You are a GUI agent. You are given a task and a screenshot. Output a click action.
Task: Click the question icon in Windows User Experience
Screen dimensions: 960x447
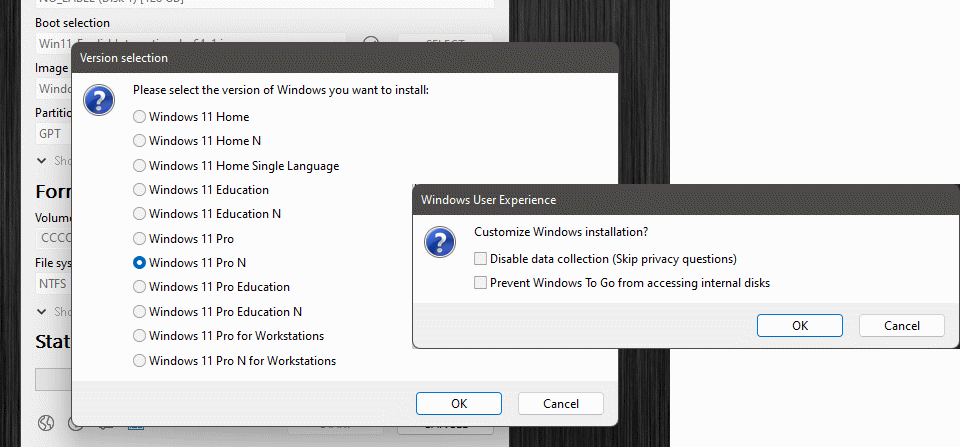coord(440,242)
